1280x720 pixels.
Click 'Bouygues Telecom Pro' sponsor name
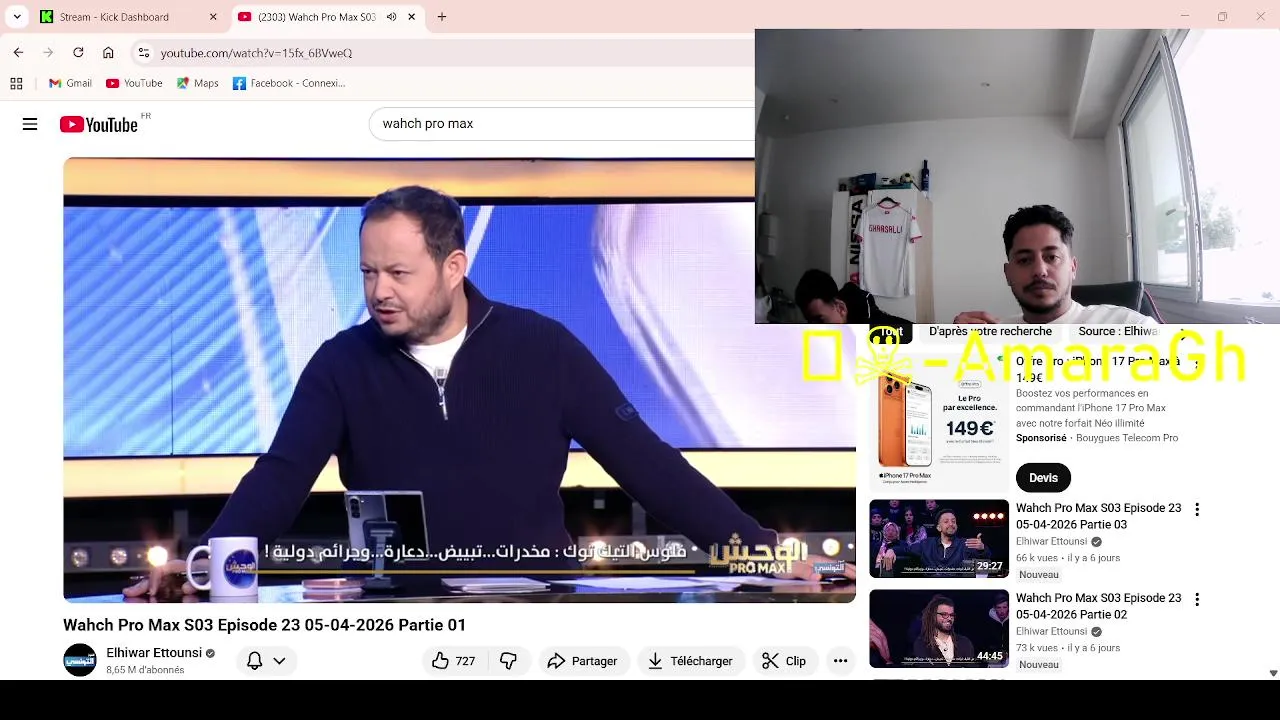(x=1127, y=438)
